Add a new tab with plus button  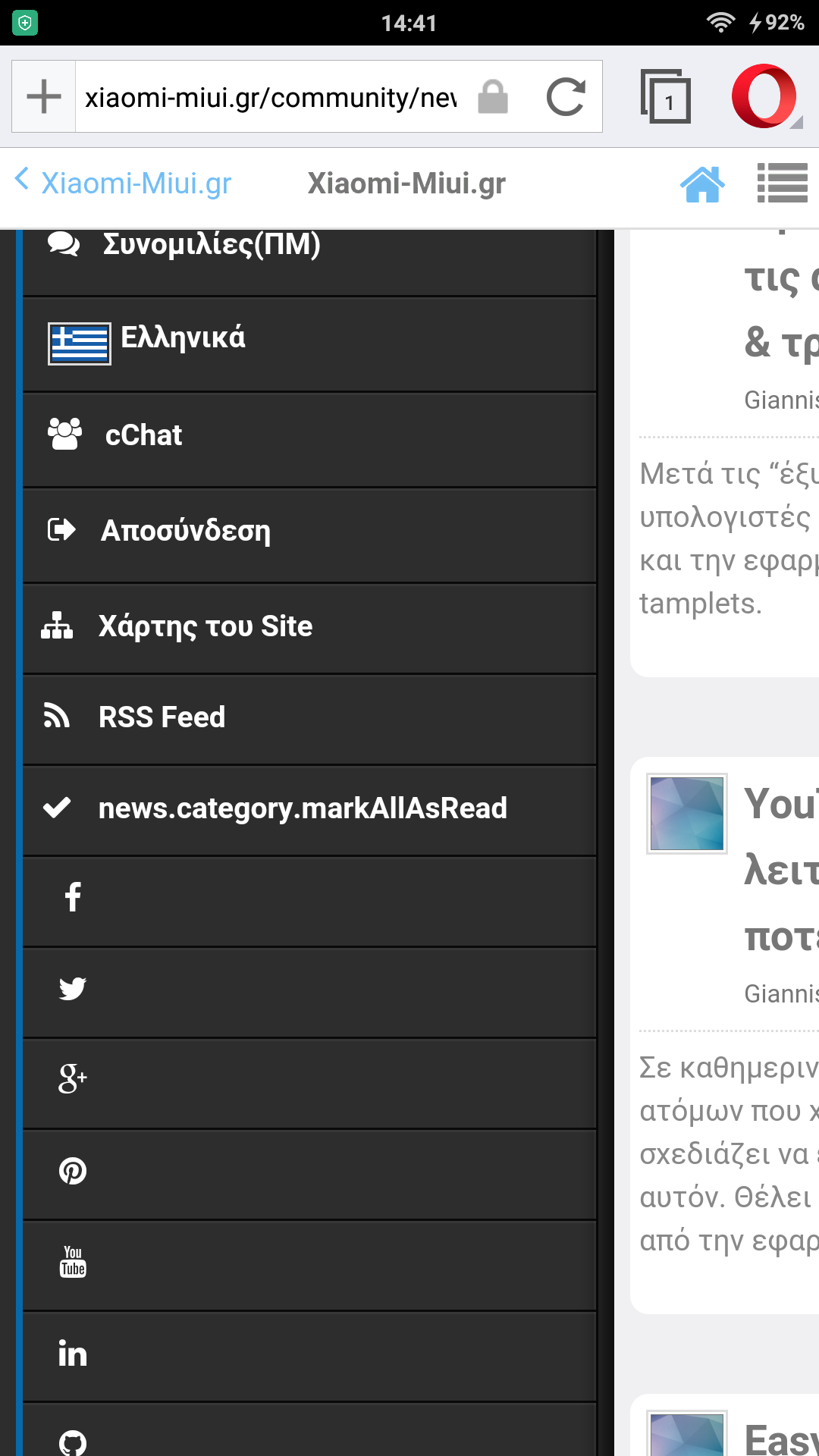click(44, 97)
